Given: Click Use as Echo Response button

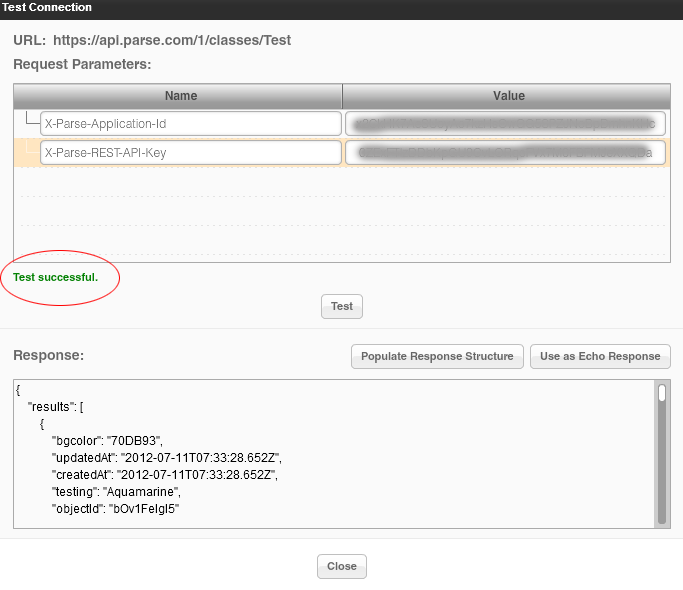Looking at the screenshot, I should pos(600,356).
